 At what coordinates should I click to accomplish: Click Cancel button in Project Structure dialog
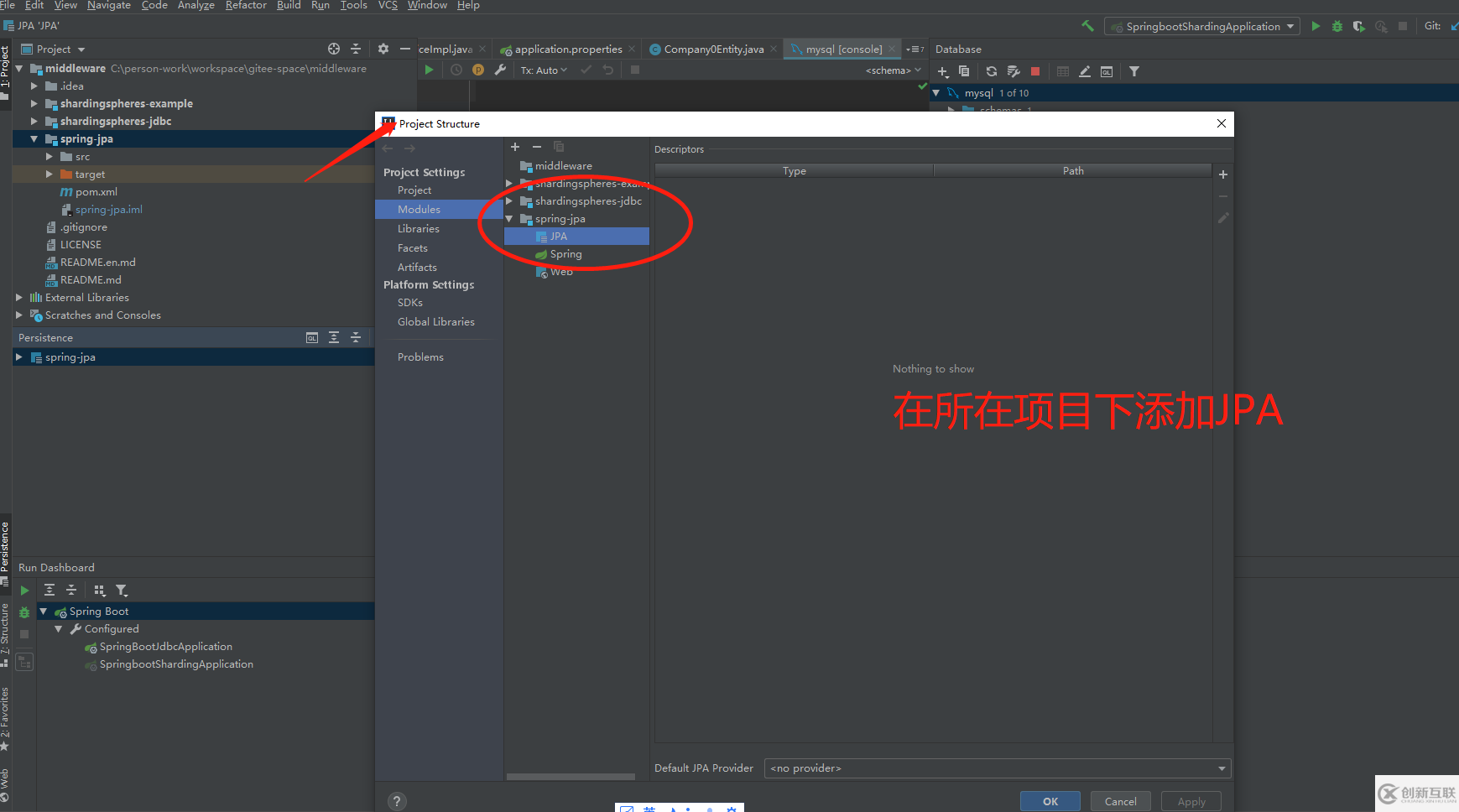tap(1121, 801)
